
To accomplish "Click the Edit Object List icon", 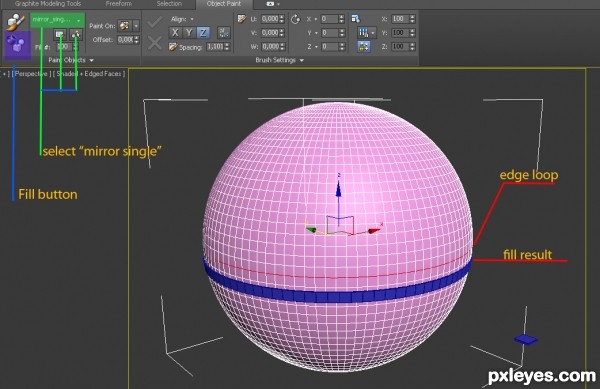I will pos(60,35).
